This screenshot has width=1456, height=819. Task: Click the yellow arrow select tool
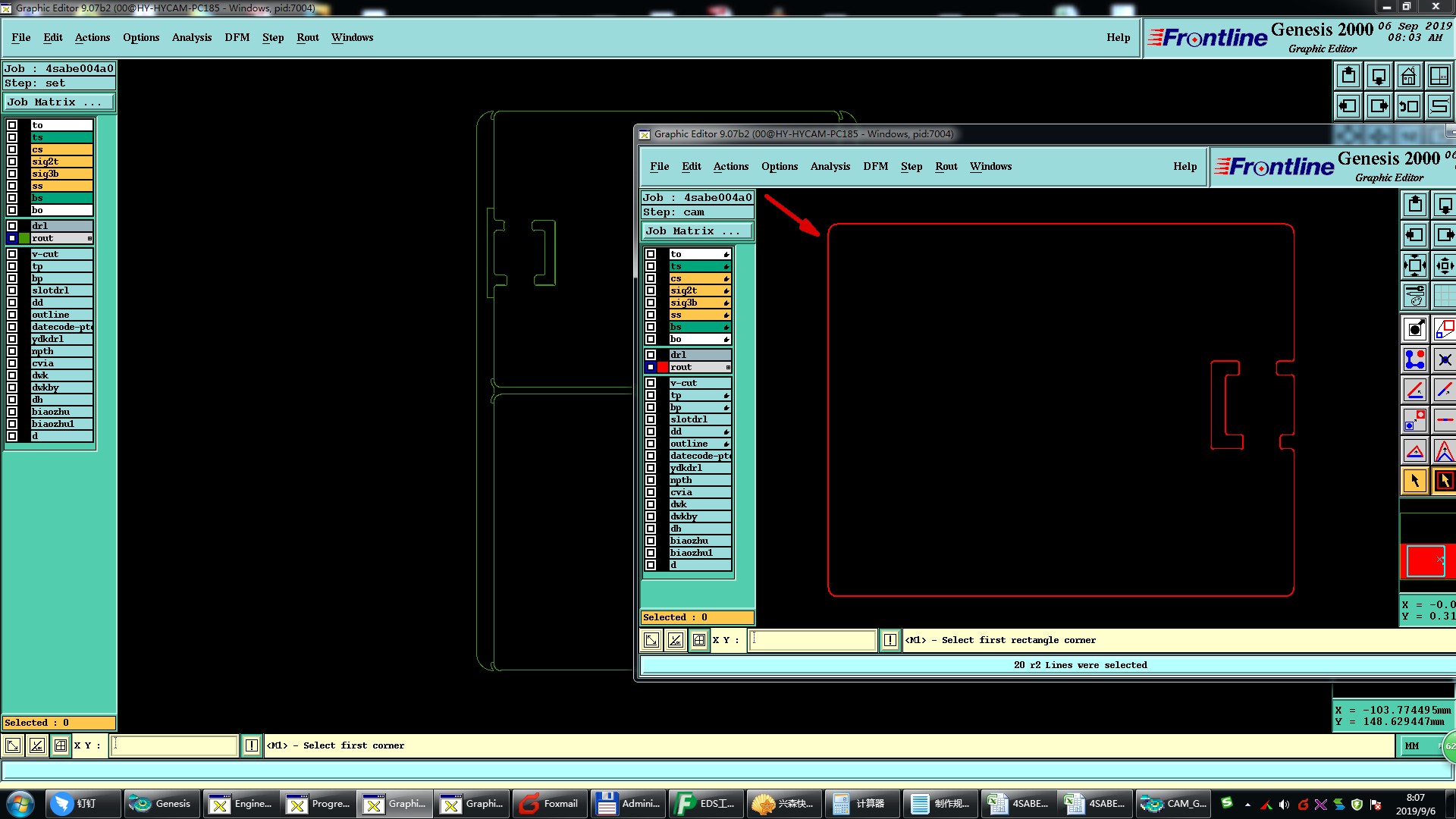[1415, 481]
